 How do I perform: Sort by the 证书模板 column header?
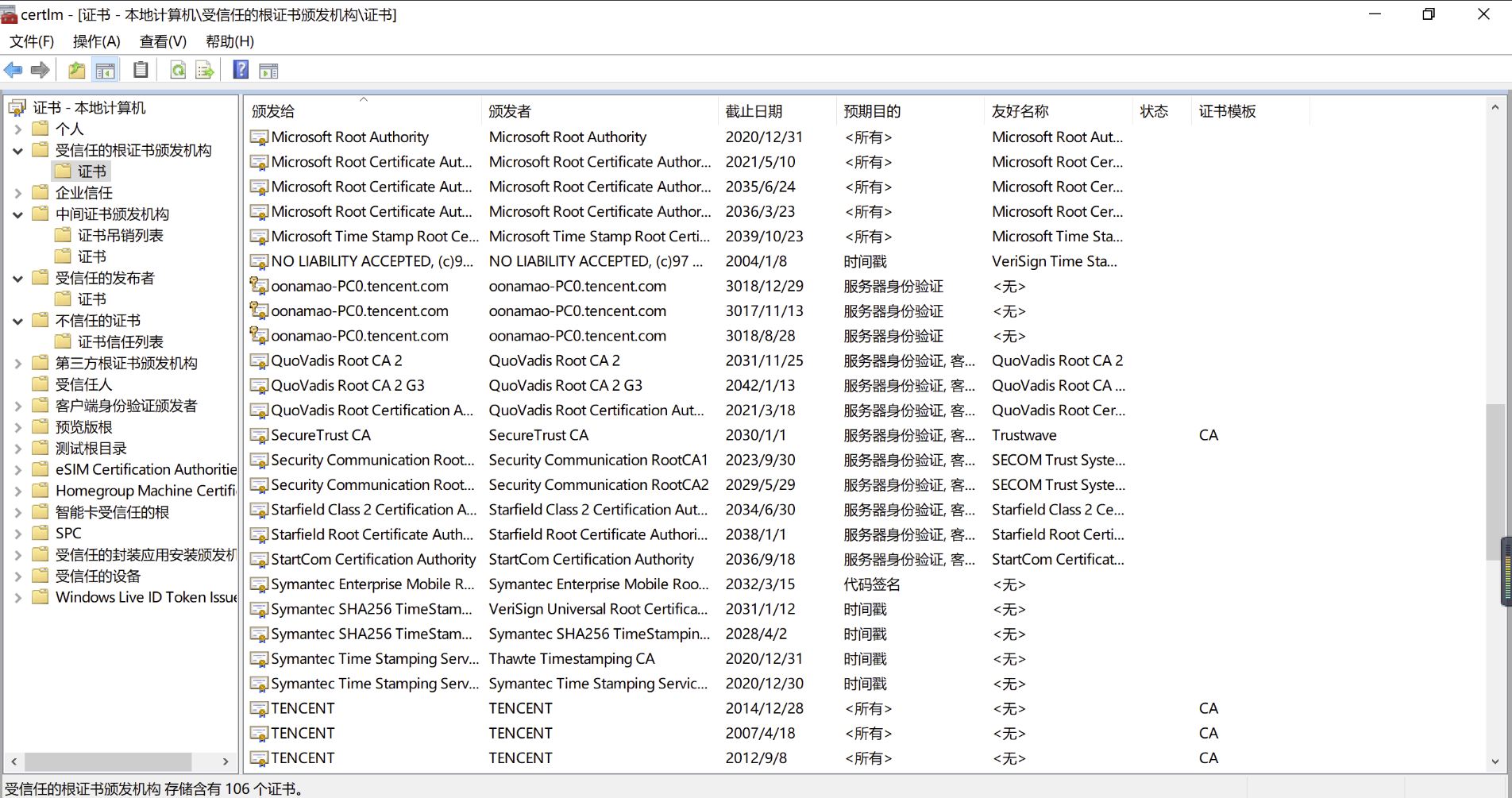1251,111
